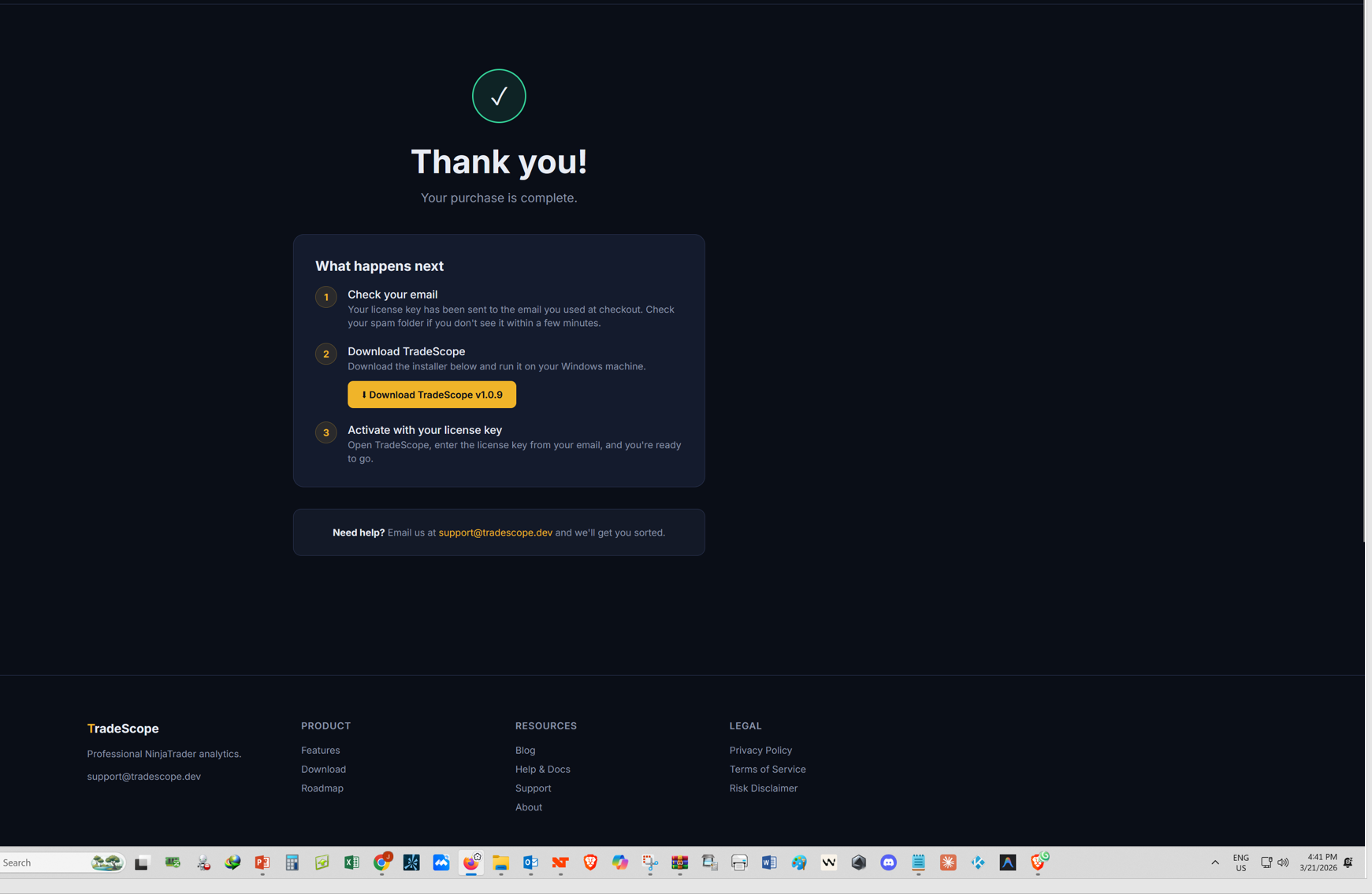Click the green checkmark success icon
The width and height of the screenshot is (1372, 894).
point(499,96)
